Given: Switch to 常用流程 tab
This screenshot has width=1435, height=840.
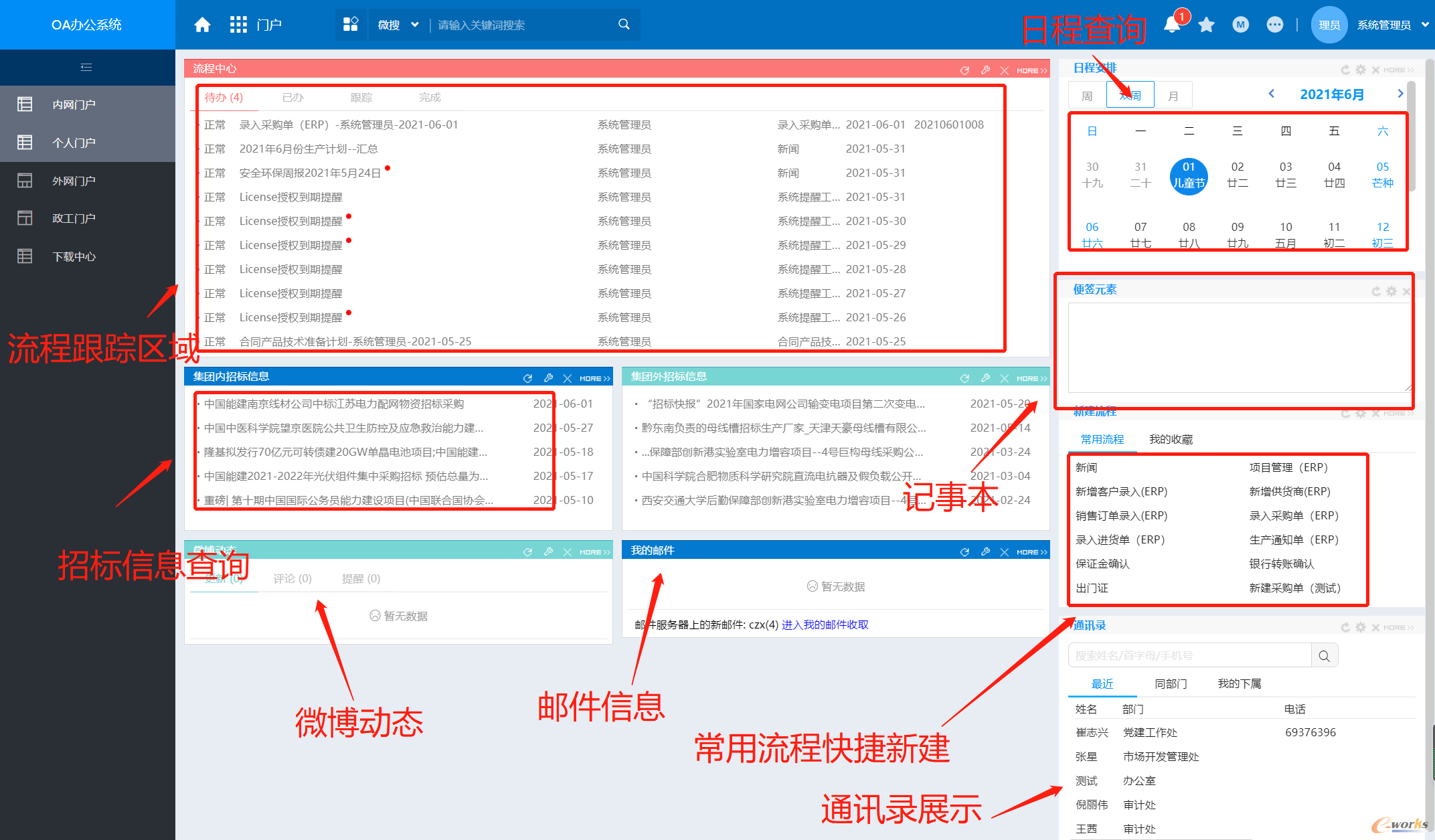Looking at the screenshot, I should 1102,440.
